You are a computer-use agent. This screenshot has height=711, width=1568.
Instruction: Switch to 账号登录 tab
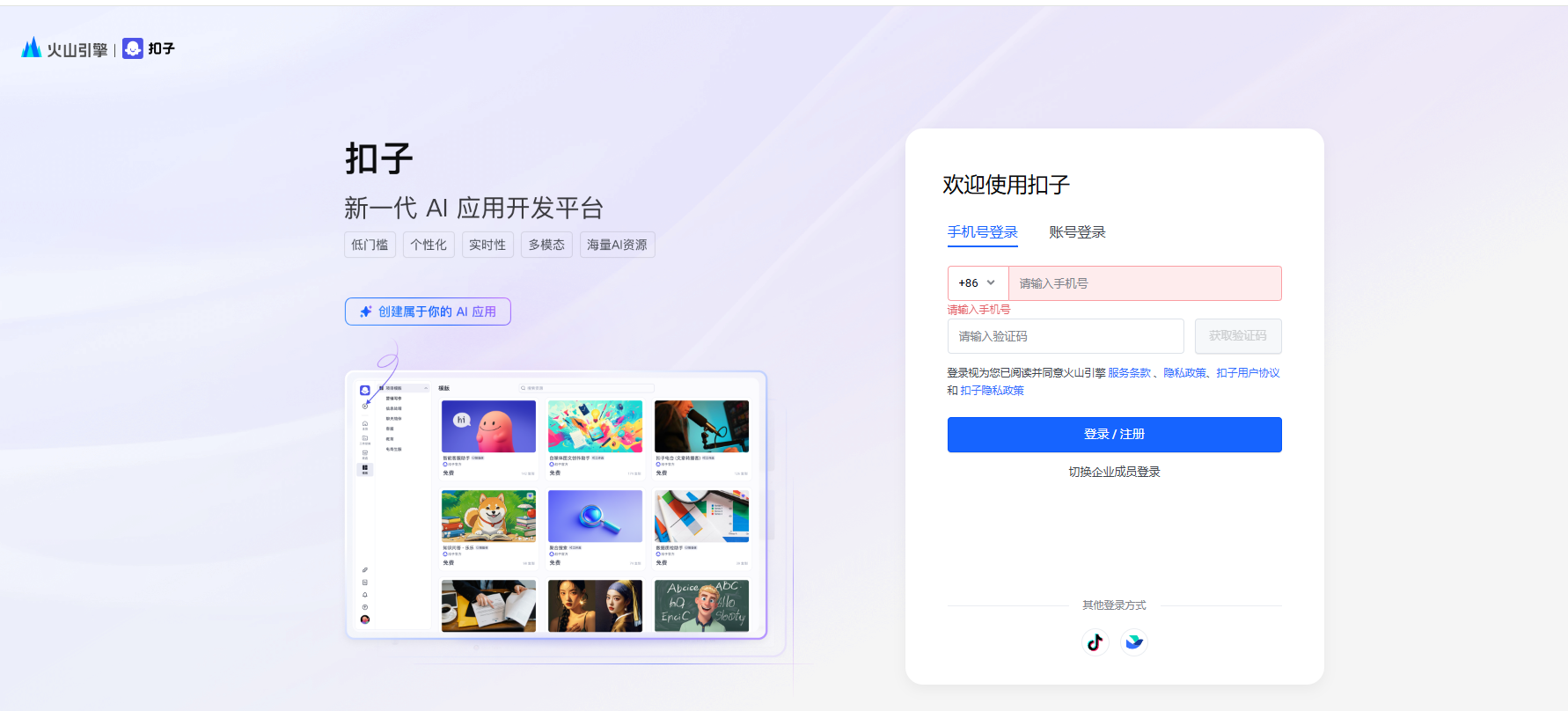(1077, 232)
